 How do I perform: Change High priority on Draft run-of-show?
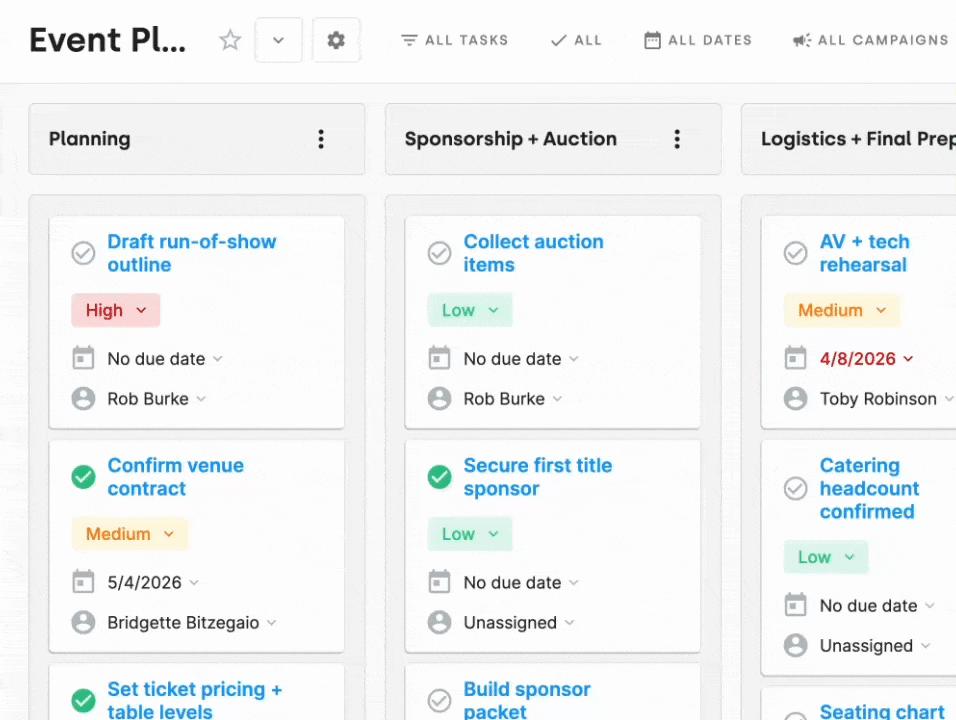click(x=116, y=310)
